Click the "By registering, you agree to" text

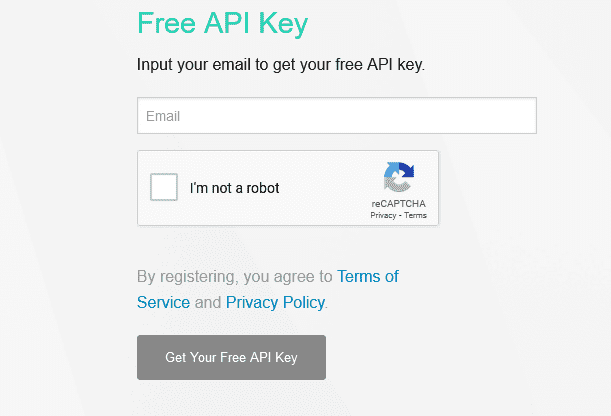point(235,276)
